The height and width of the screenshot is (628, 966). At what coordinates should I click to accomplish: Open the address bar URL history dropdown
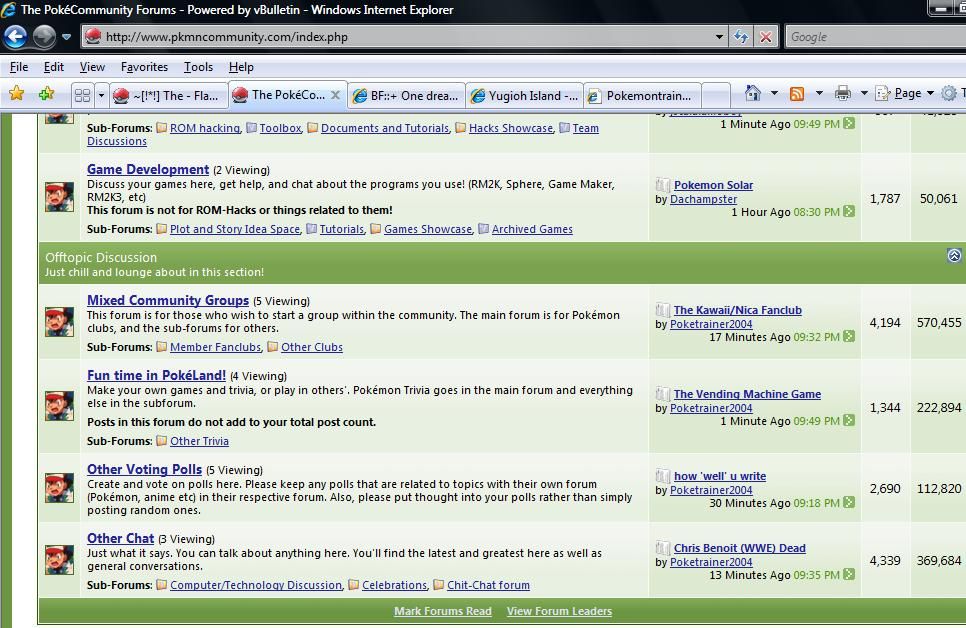tap(719, 37)
